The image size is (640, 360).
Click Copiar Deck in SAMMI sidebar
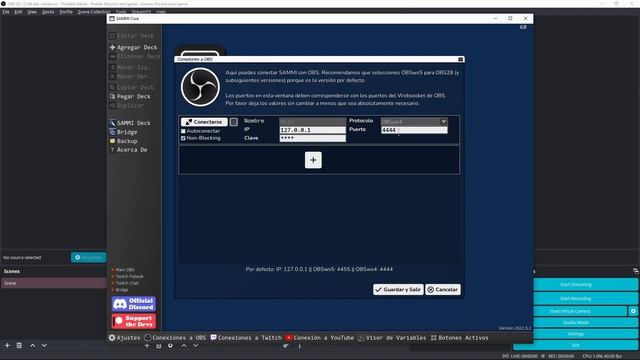pyautogui.click(x=132, y=87)
